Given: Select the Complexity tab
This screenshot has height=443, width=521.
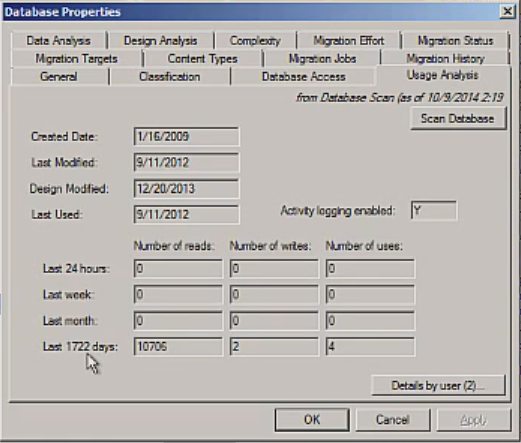Looking at the screenshot, I should [x=255, y=41].
